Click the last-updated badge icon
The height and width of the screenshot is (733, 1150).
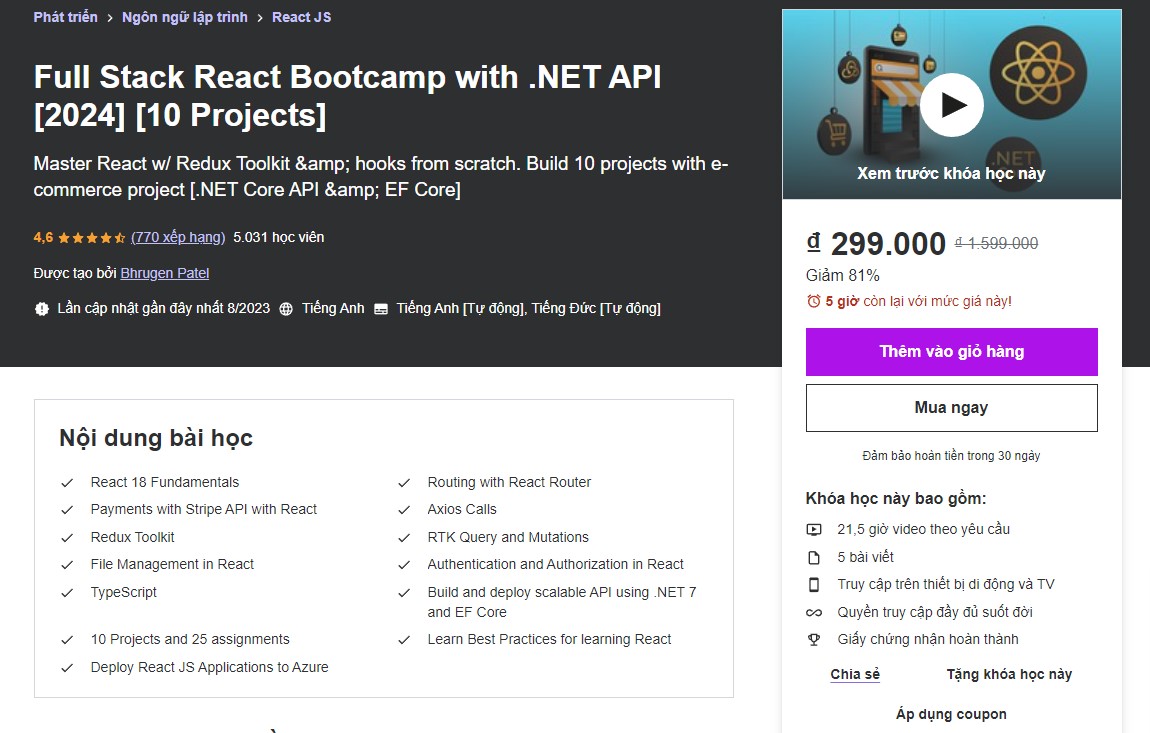pos(42,309)
